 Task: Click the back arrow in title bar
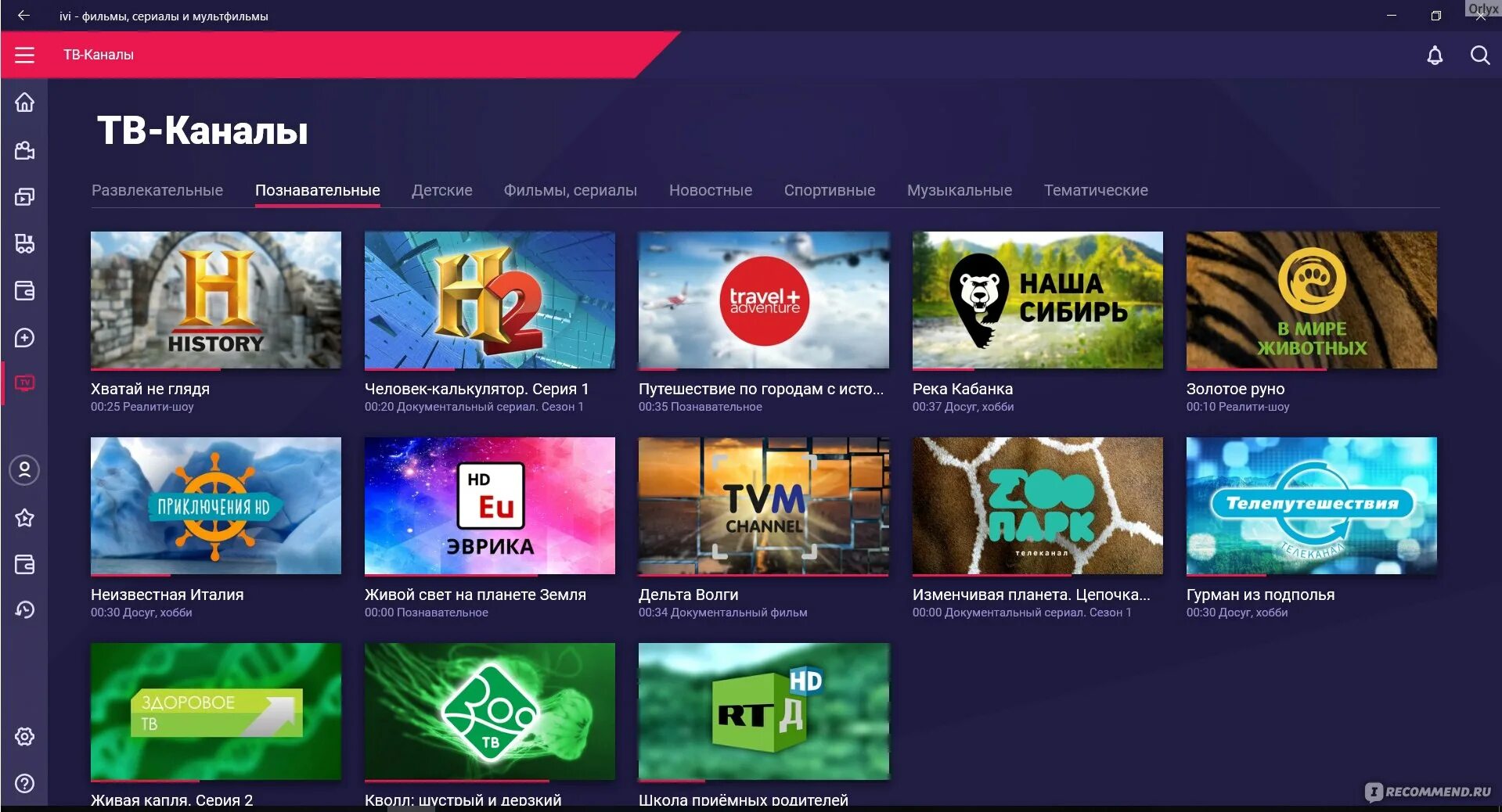[24, 16]
